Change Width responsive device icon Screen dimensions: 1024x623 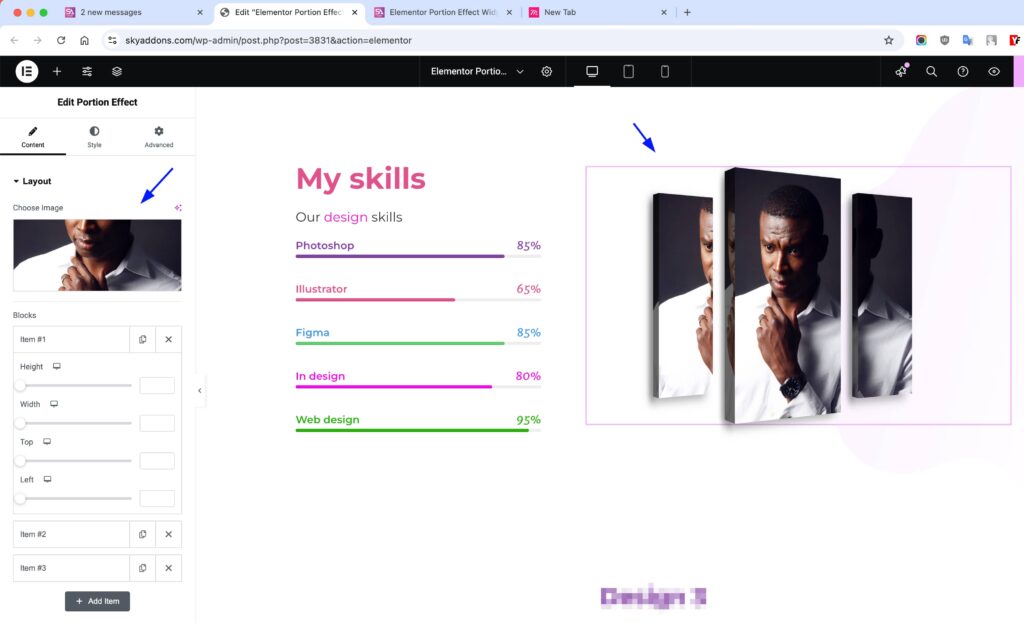point(54,404)
